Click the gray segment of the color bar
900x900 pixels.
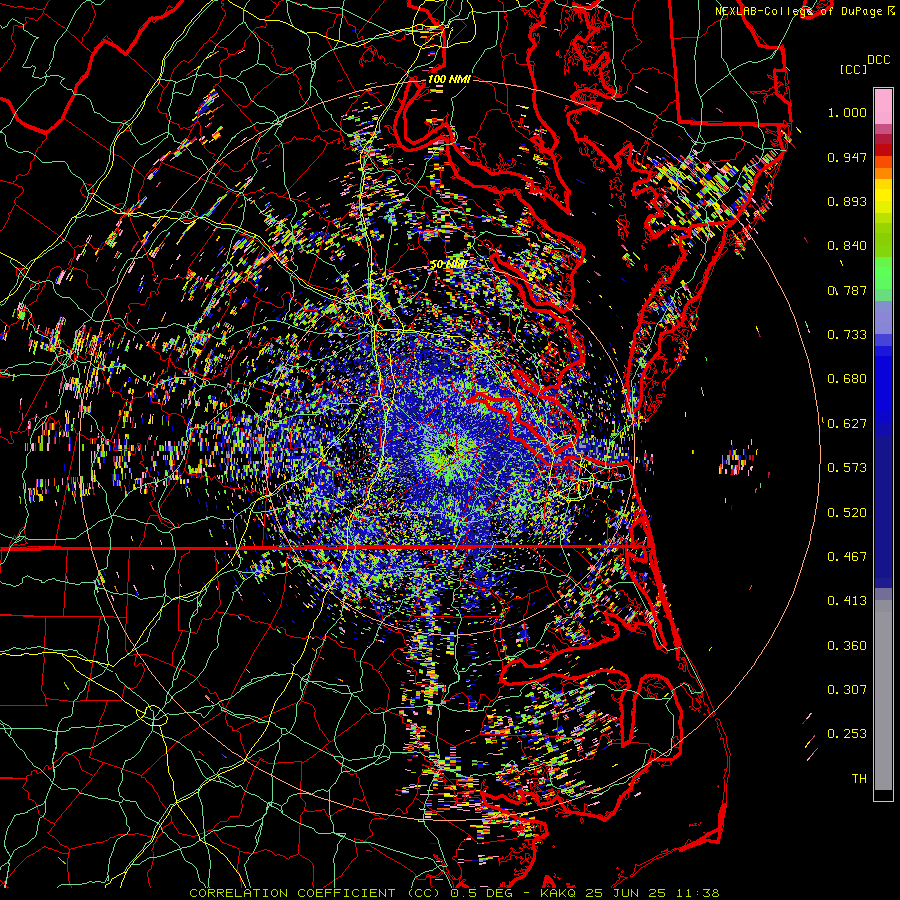883,695
